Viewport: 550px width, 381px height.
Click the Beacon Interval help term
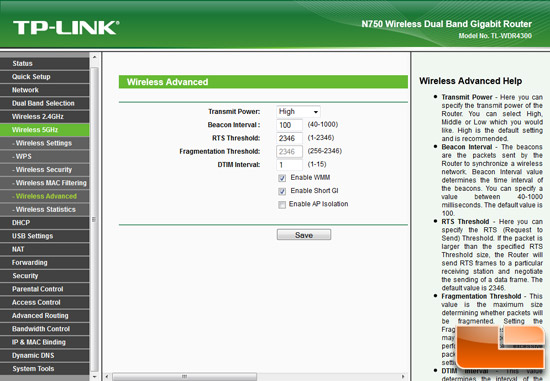(x=467, y=147)
